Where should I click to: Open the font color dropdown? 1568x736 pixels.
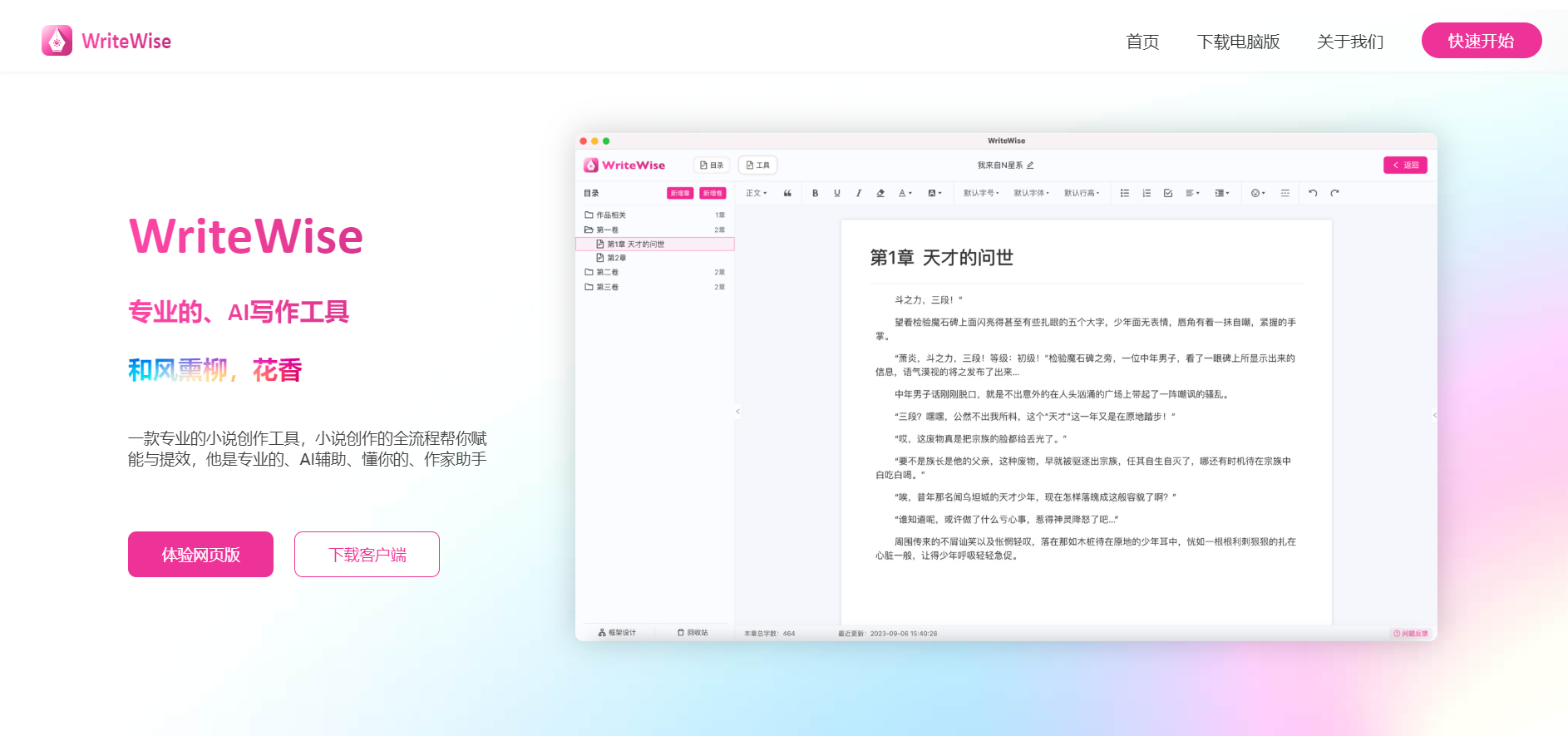point(905,193)
